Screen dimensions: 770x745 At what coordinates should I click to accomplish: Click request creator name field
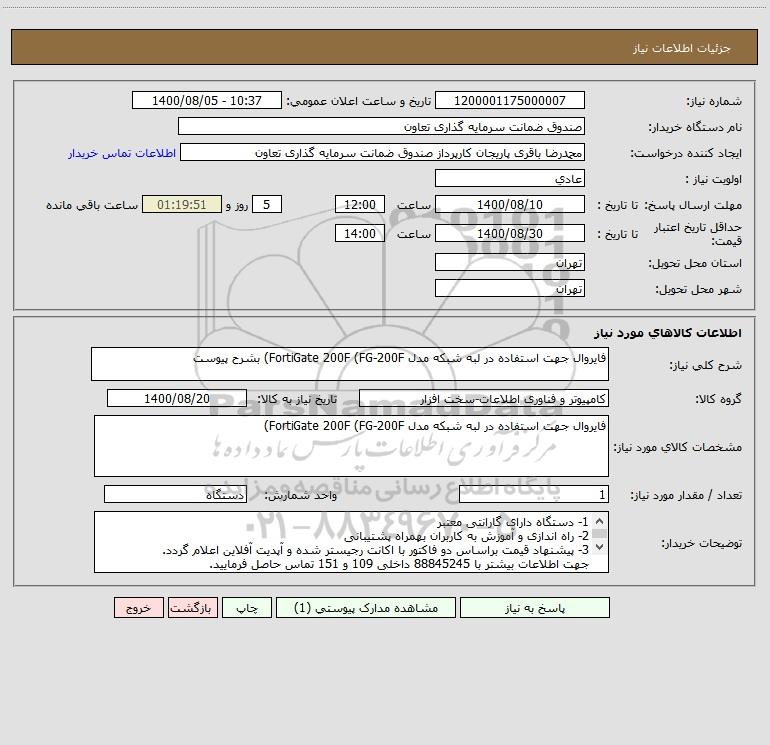click(382, 152)
